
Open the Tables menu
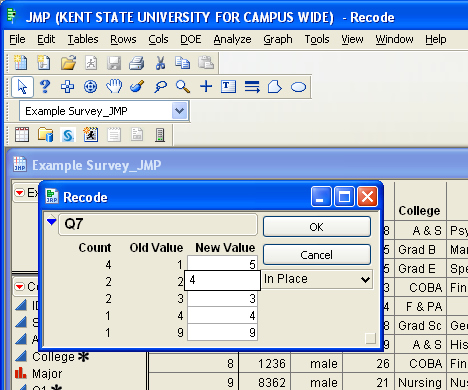coord(83,39)
